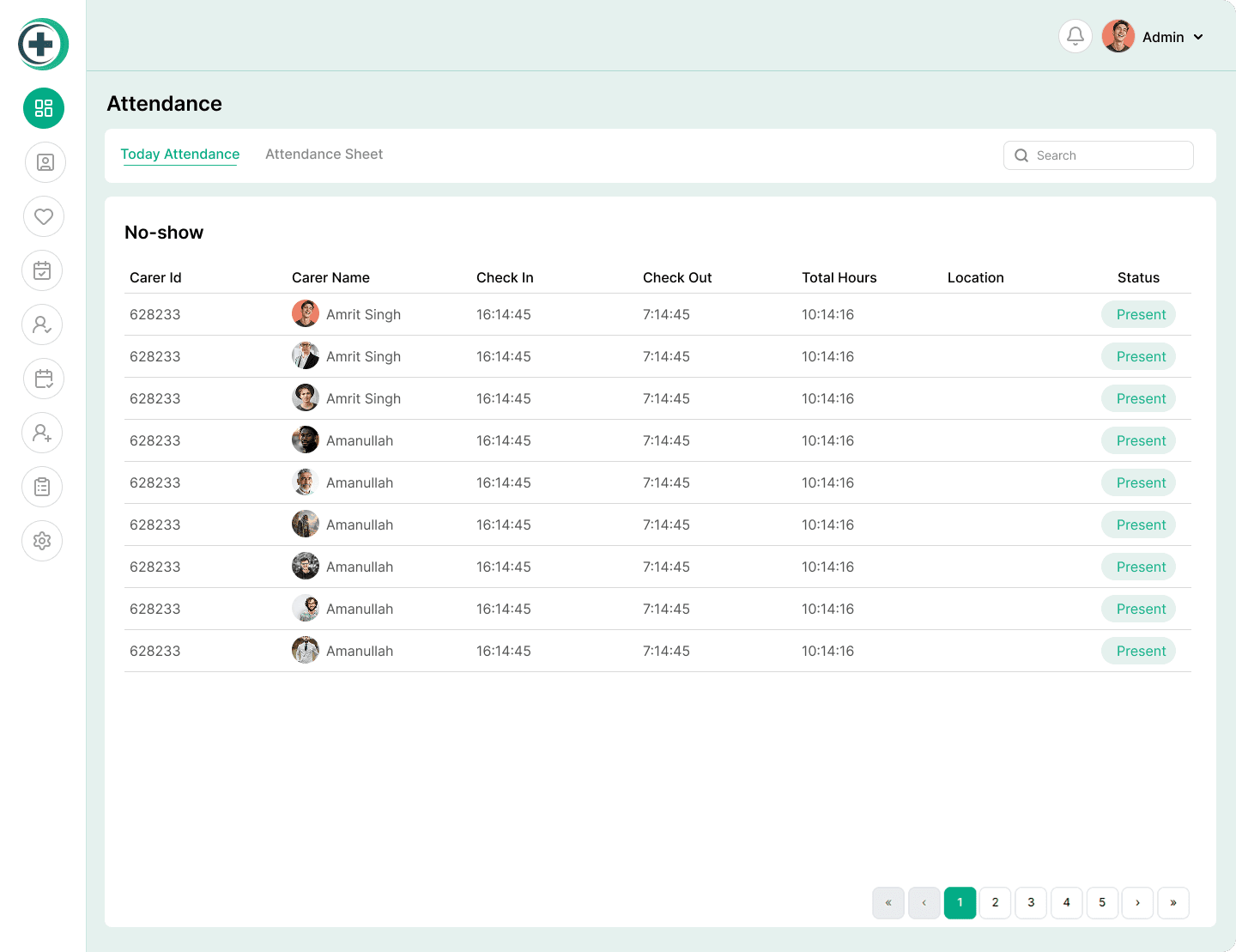Click the Location column header
The width and height of the screenshot is (1236, 952).
976,277
